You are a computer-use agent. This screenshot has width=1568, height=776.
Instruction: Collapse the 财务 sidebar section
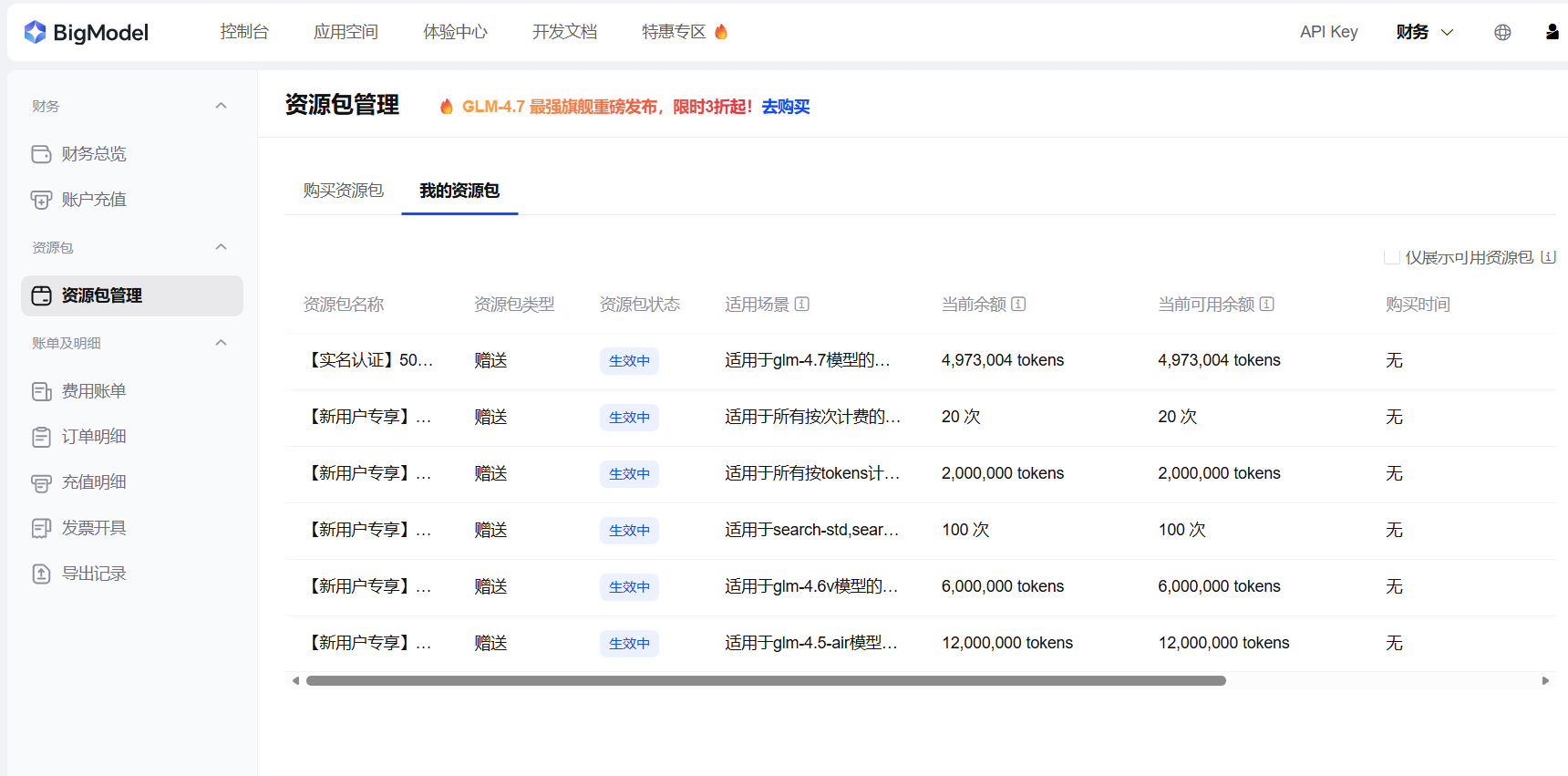(x=221, y=106)
